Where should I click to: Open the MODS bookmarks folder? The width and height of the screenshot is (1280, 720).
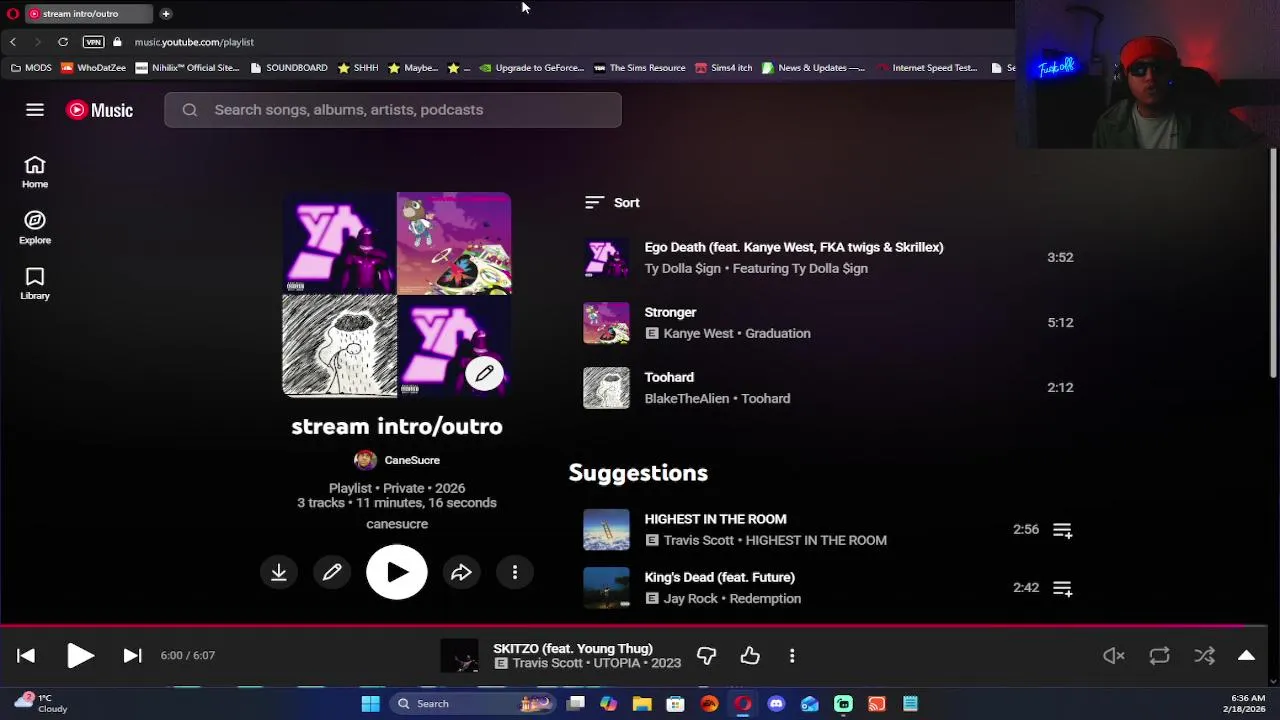(31, 68)
